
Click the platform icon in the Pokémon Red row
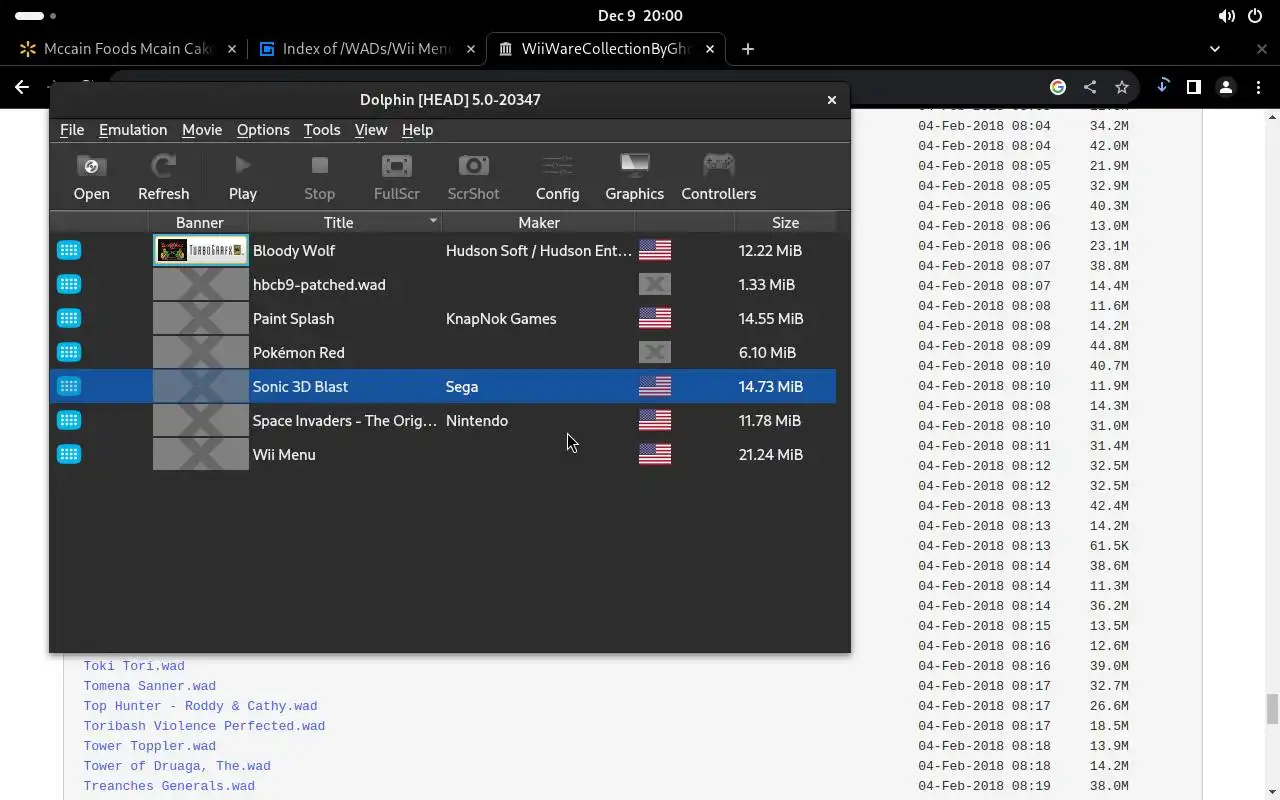69,352
